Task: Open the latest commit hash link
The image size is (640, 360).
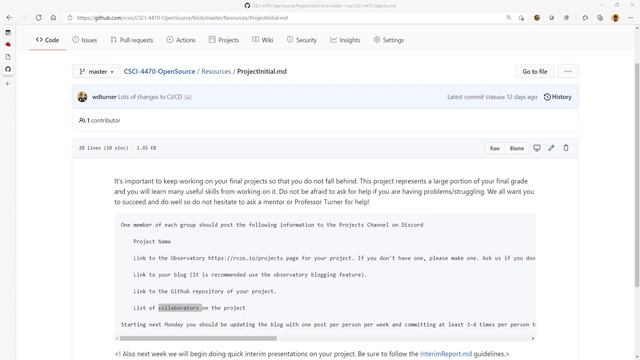Action: click(495, 97)
